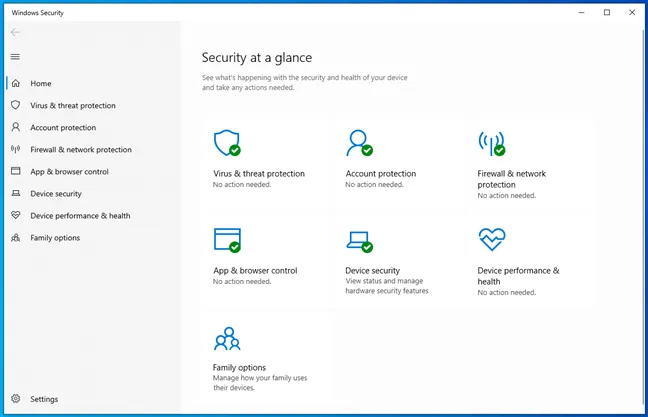This screenshot has width=648, height=417.
Task: Click the 'See what's happening' description text
Action: coord(305,83)
